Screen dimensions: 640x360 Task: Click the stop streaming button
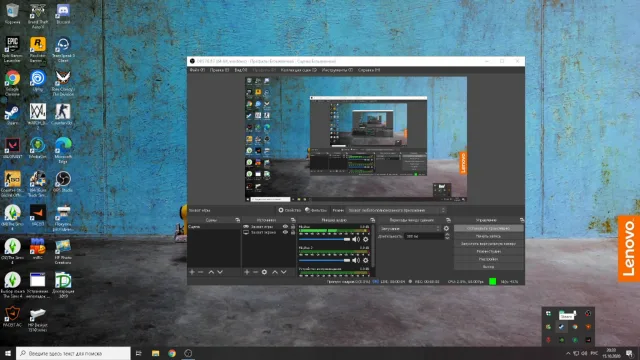tap(489, 229)
